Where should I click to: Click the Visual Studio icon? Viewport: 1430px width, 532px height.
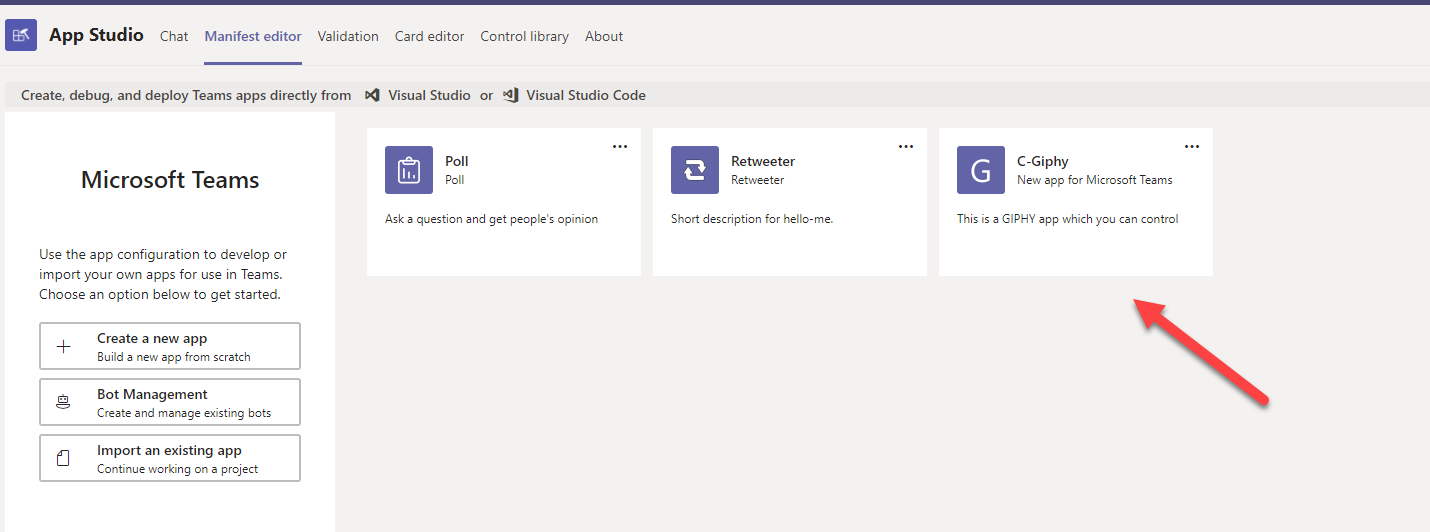[x=372, y=95]
